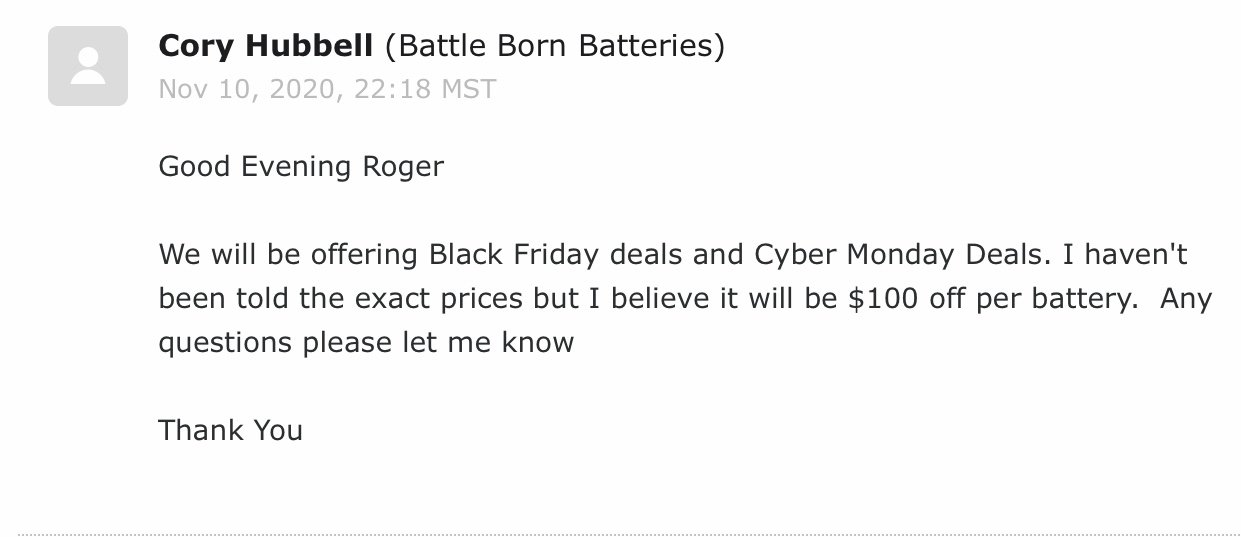
Task: Click "I haven't" ending the first line
Action: (x=1125, y=254)
